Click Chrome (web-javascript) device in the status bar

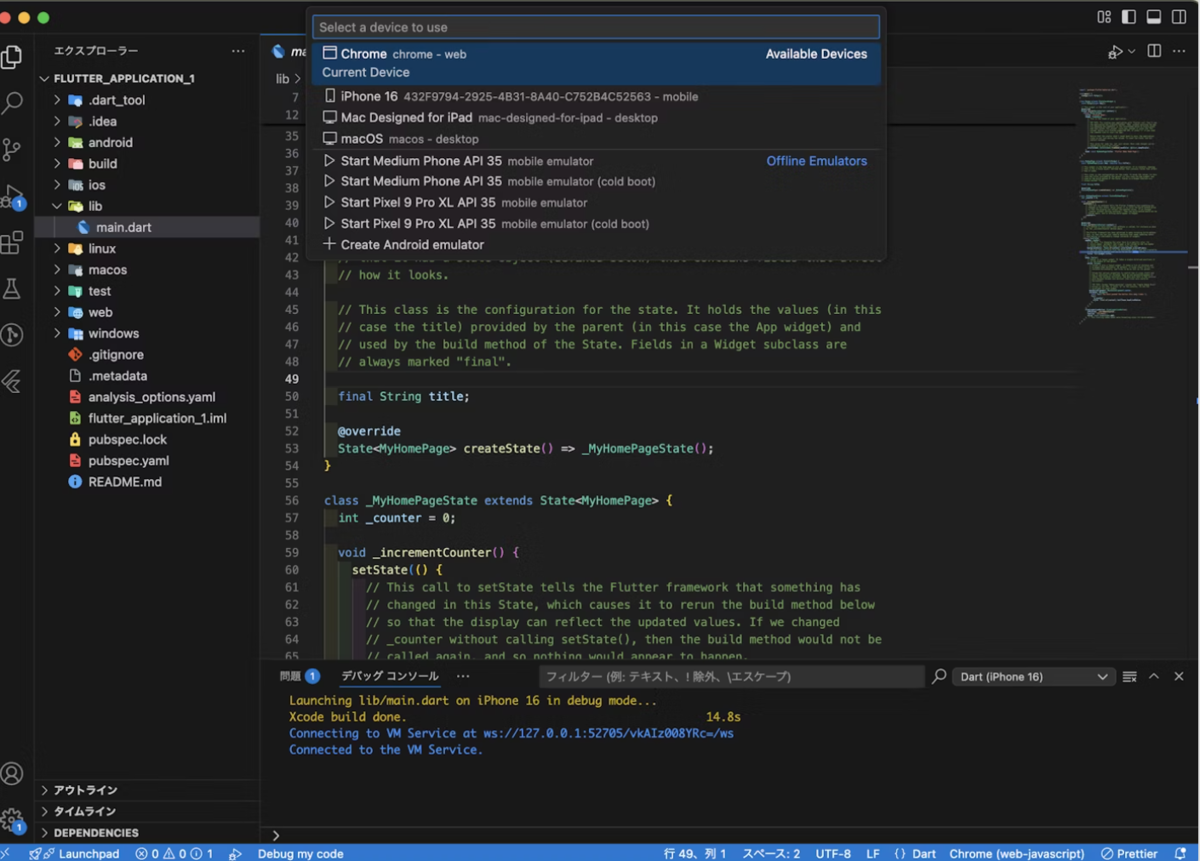tap(1017, 854)
